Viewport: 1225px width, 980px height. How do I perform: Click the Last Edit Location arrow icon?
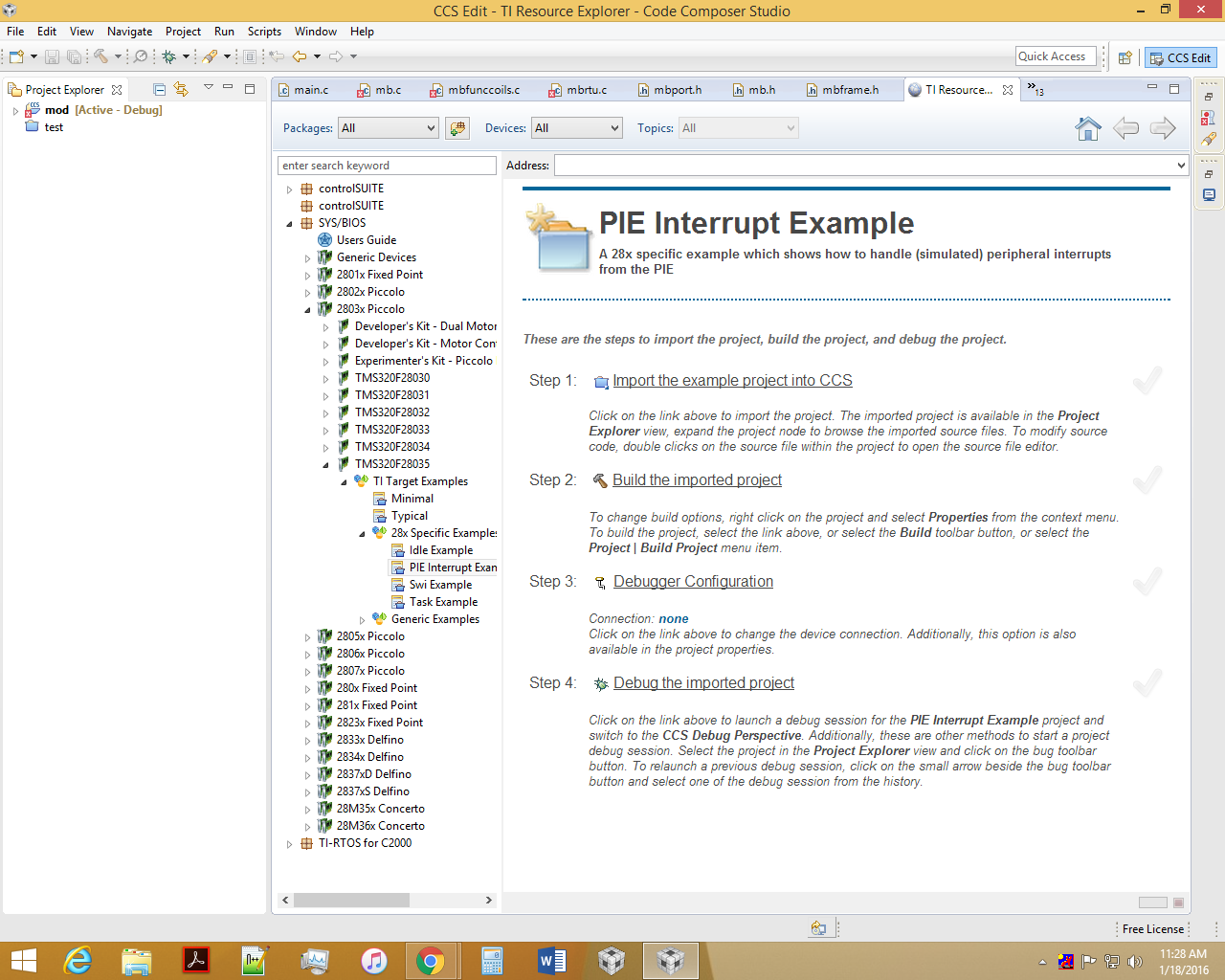click(x=277, y=57)
